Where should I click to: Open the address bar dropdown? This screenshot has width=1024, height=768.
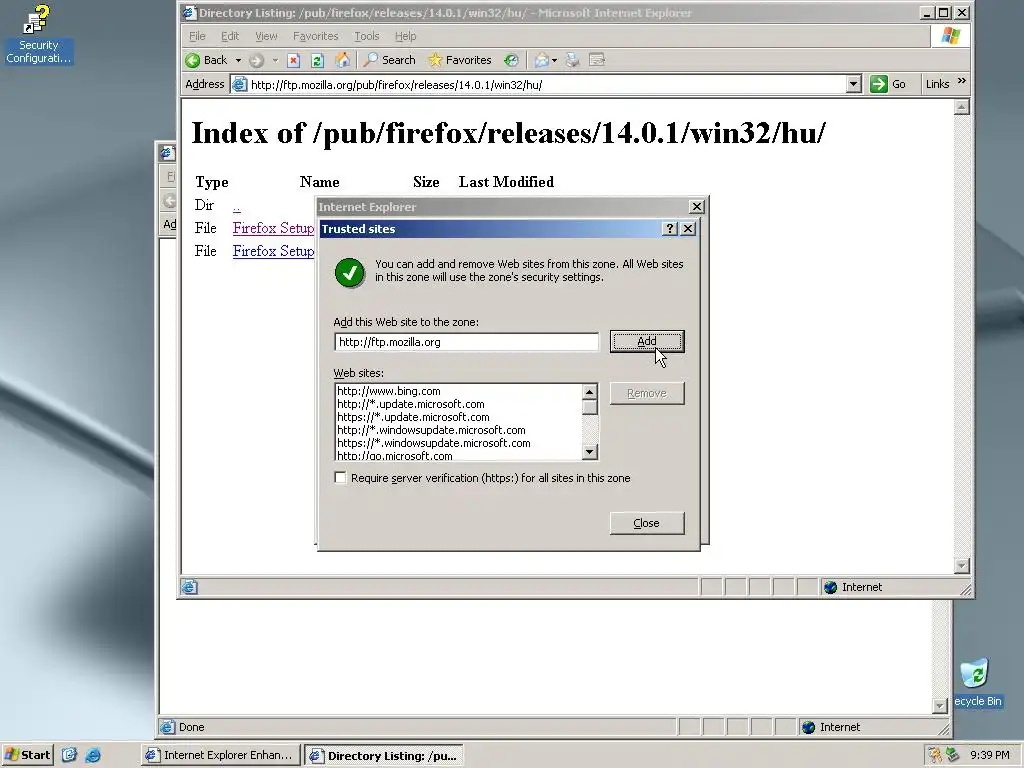(x=854, y=84)
